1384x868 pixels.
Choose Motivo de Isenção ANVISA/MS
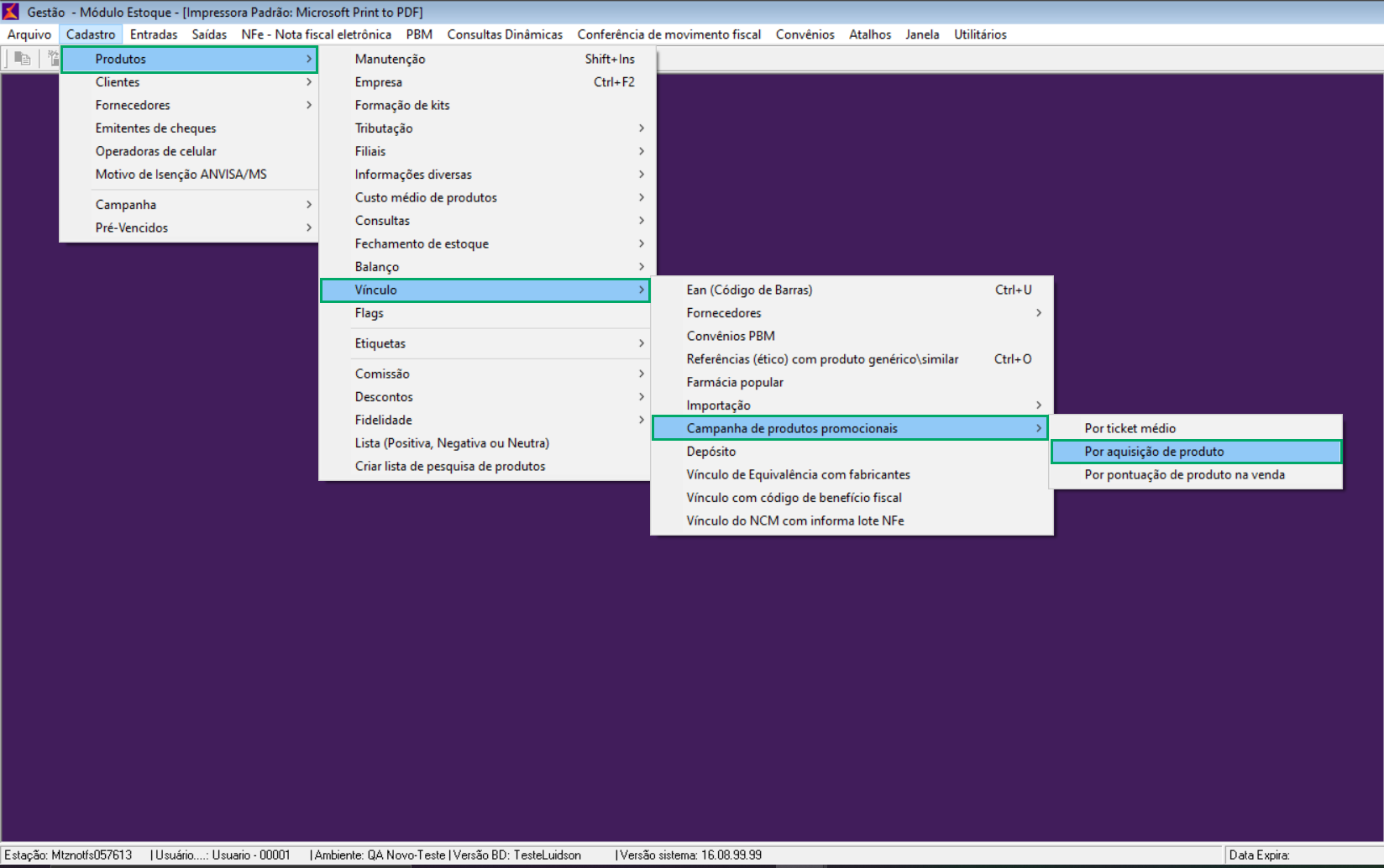(x=189, y=175)
